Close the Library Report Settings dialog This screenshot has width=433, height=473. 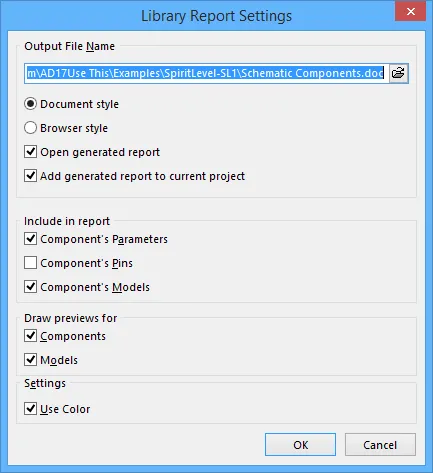tap(410, 12)
